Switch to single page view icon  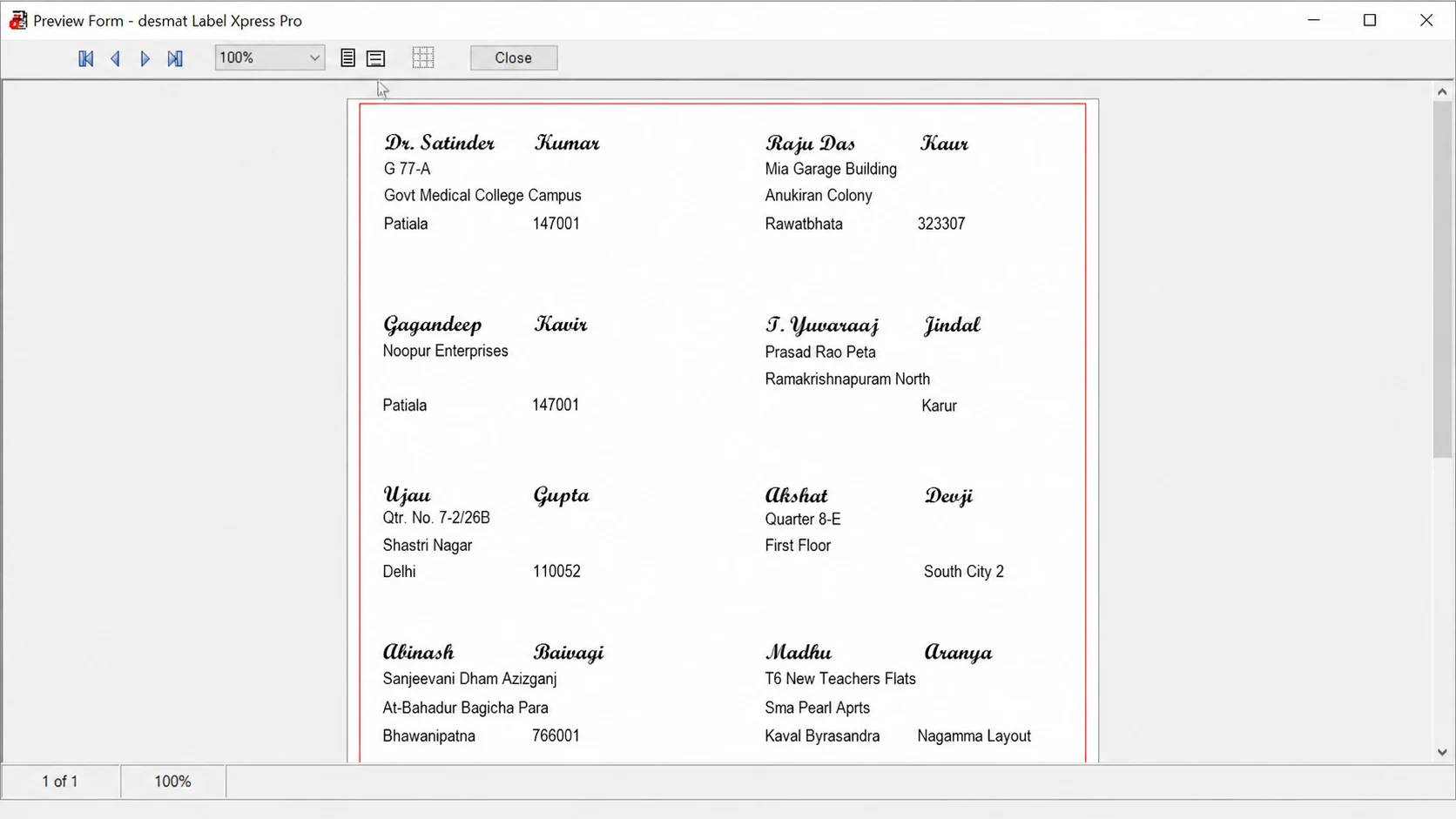347,58
